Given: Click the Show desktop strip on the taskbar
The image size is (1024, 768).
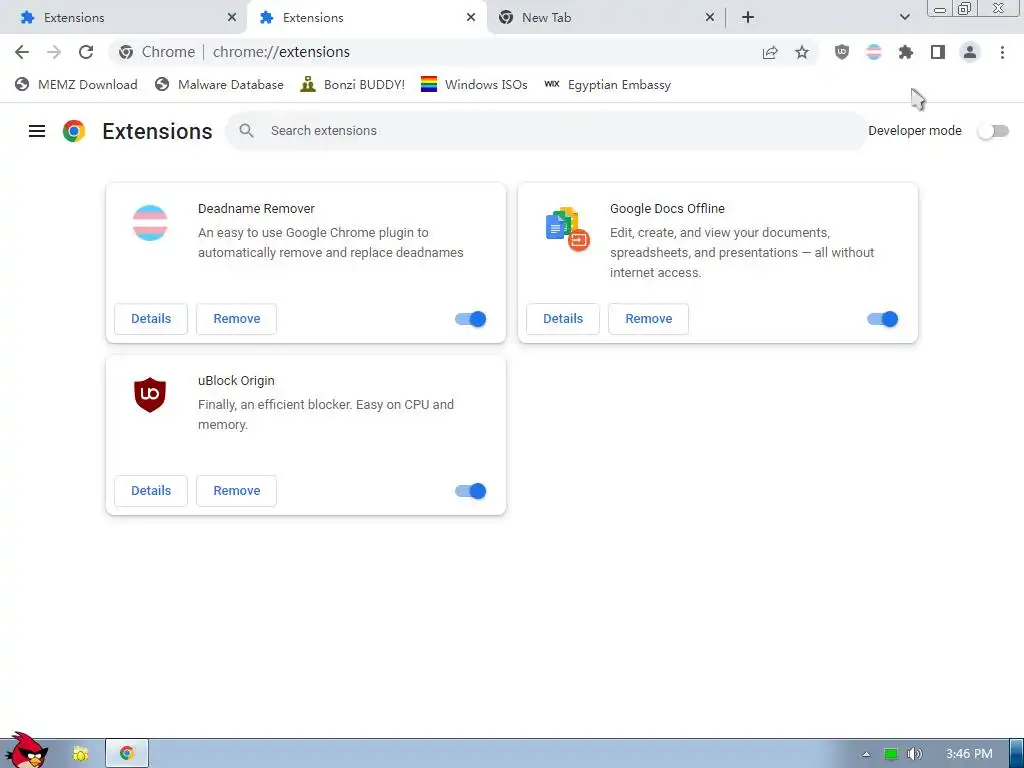Looking at the screenshot, I should (1016, 754).
